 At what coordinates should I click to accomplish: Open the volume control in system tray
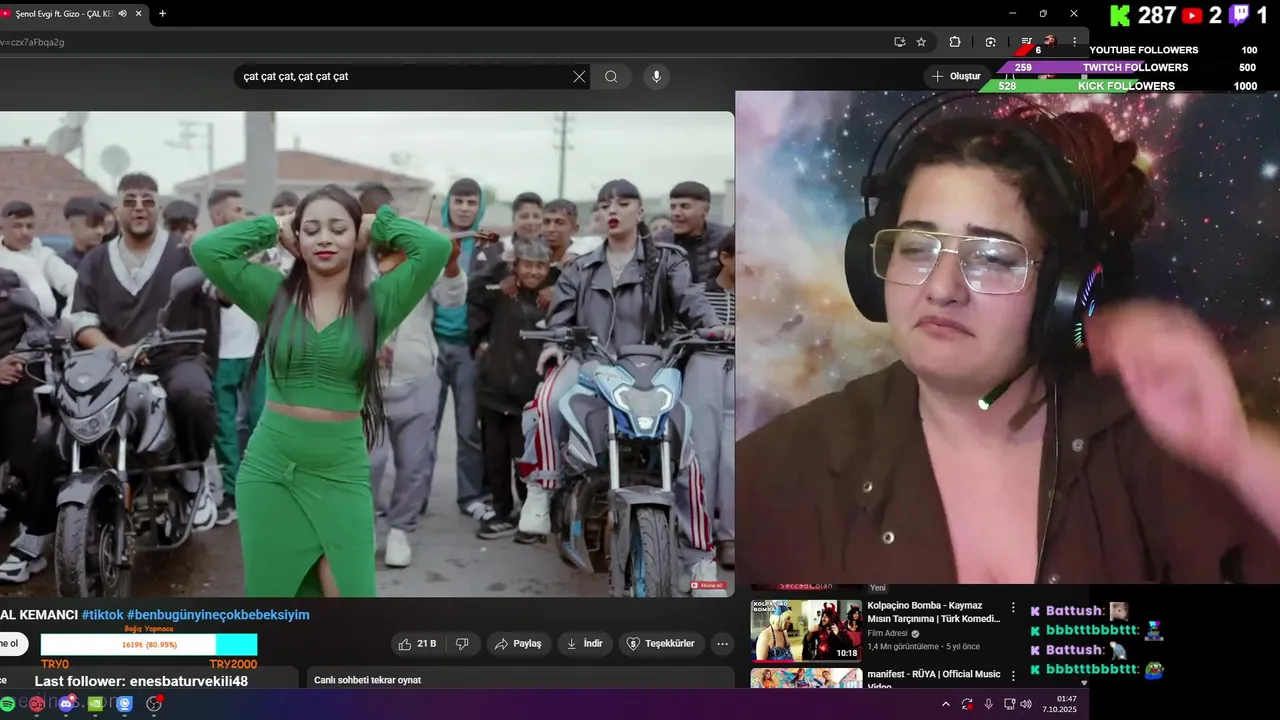coord(1025,704)
